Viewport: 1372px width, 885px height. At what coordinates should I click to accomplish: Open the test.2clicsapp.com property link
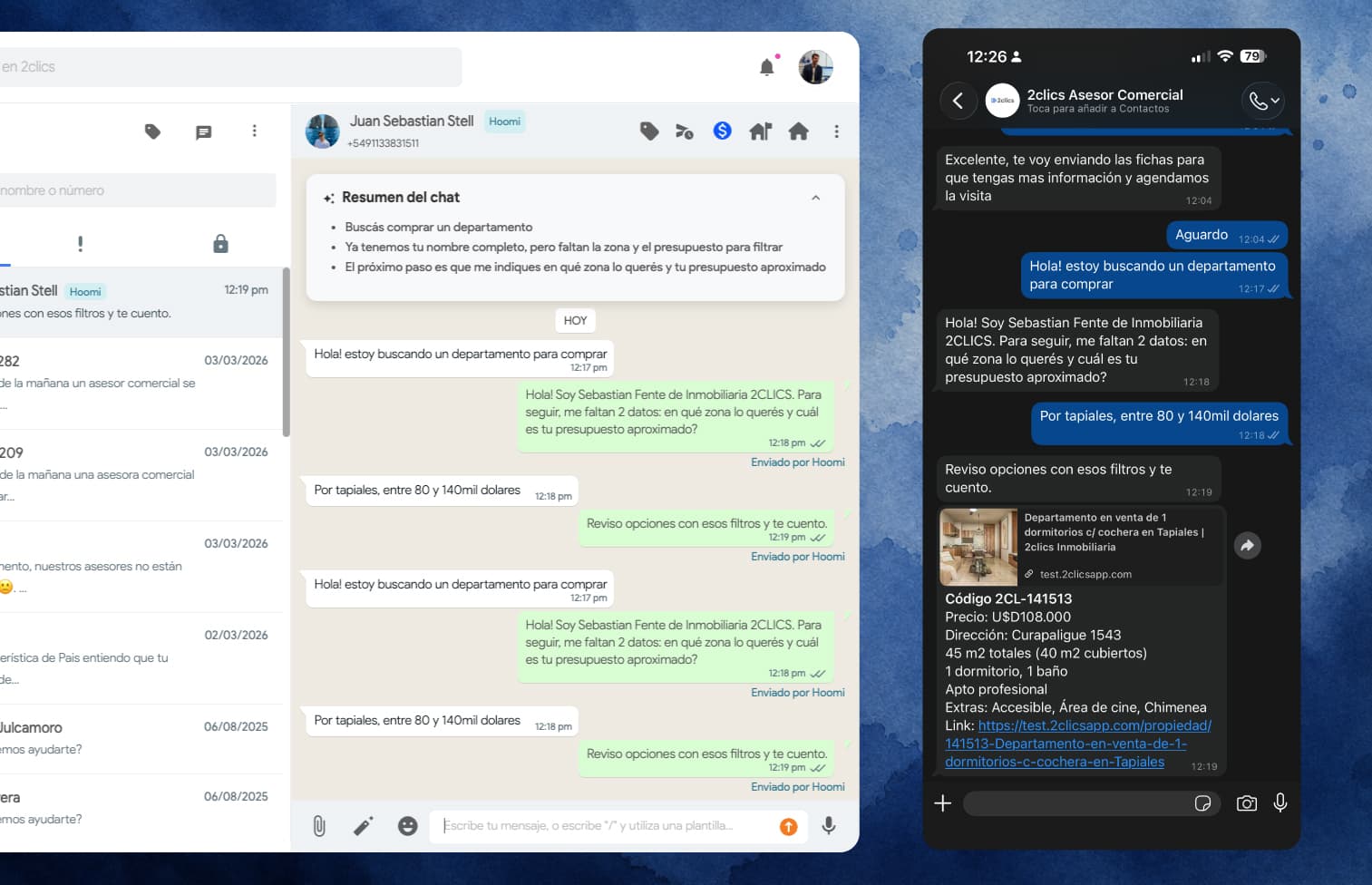point(1078,744)
